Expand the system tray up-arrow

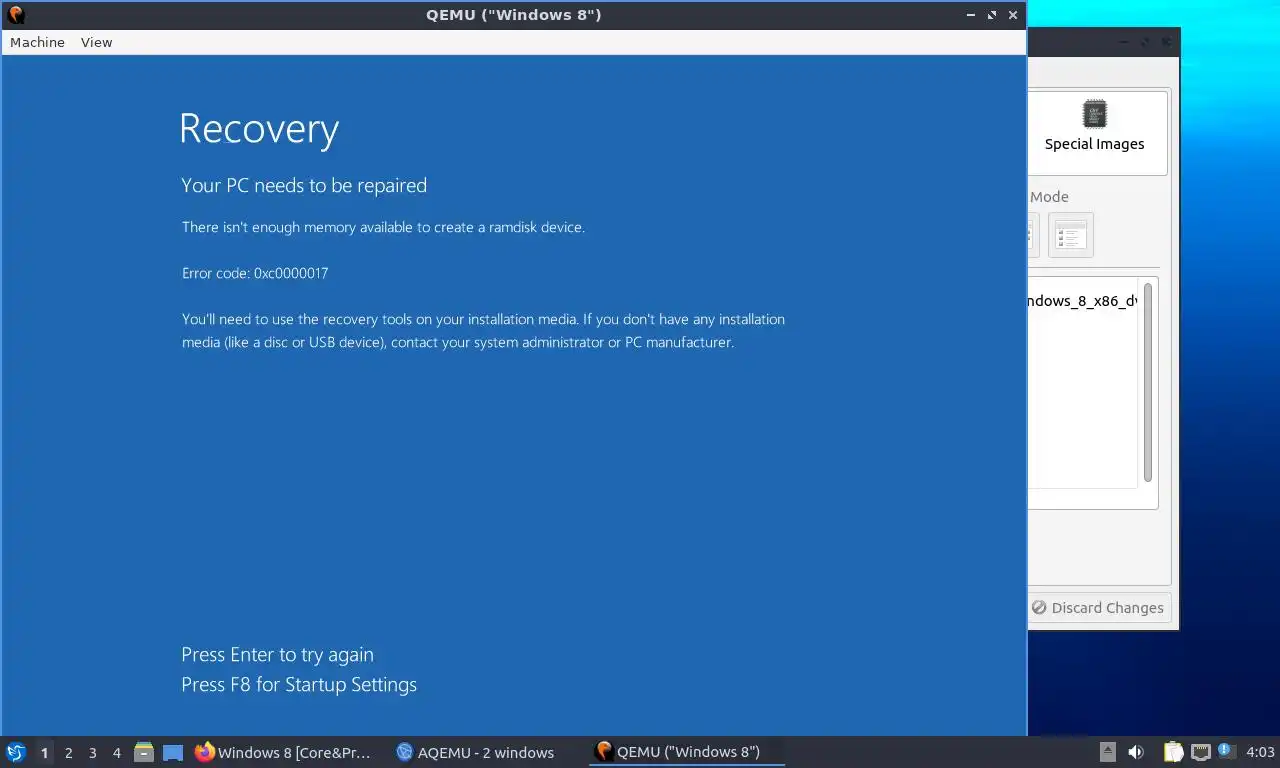click(1108, 752)
